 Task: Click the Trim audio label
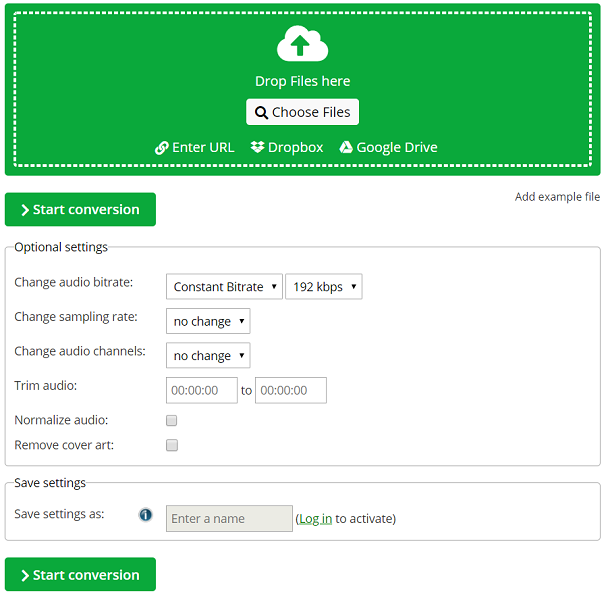coord(46,386)
